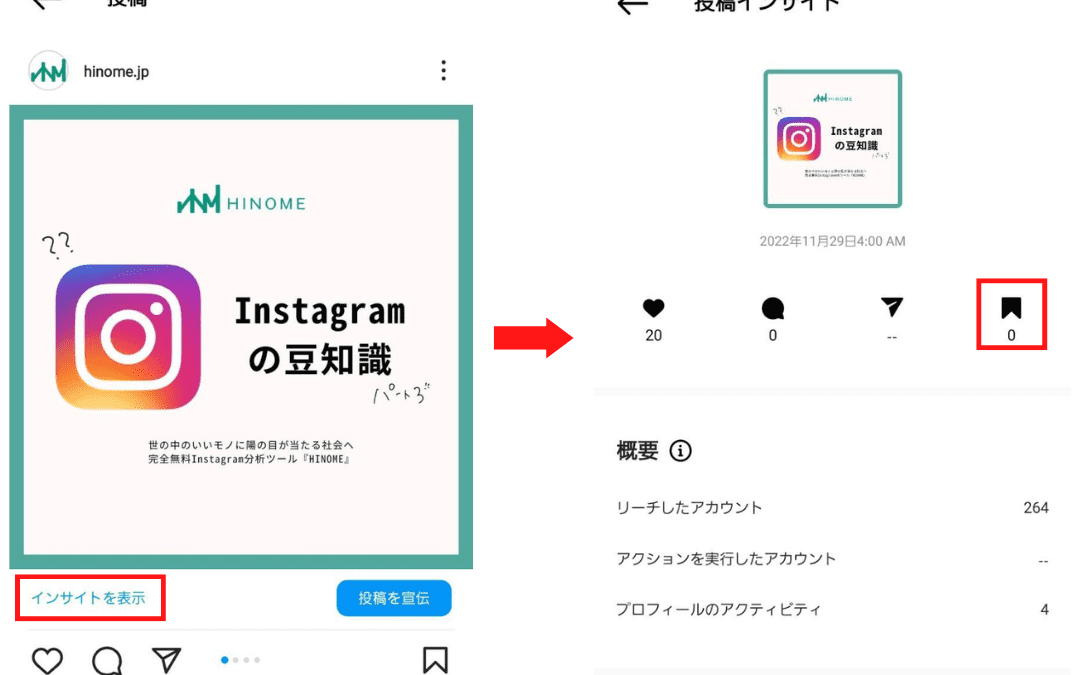Open the post thumbnail in insights

point(832,138)
